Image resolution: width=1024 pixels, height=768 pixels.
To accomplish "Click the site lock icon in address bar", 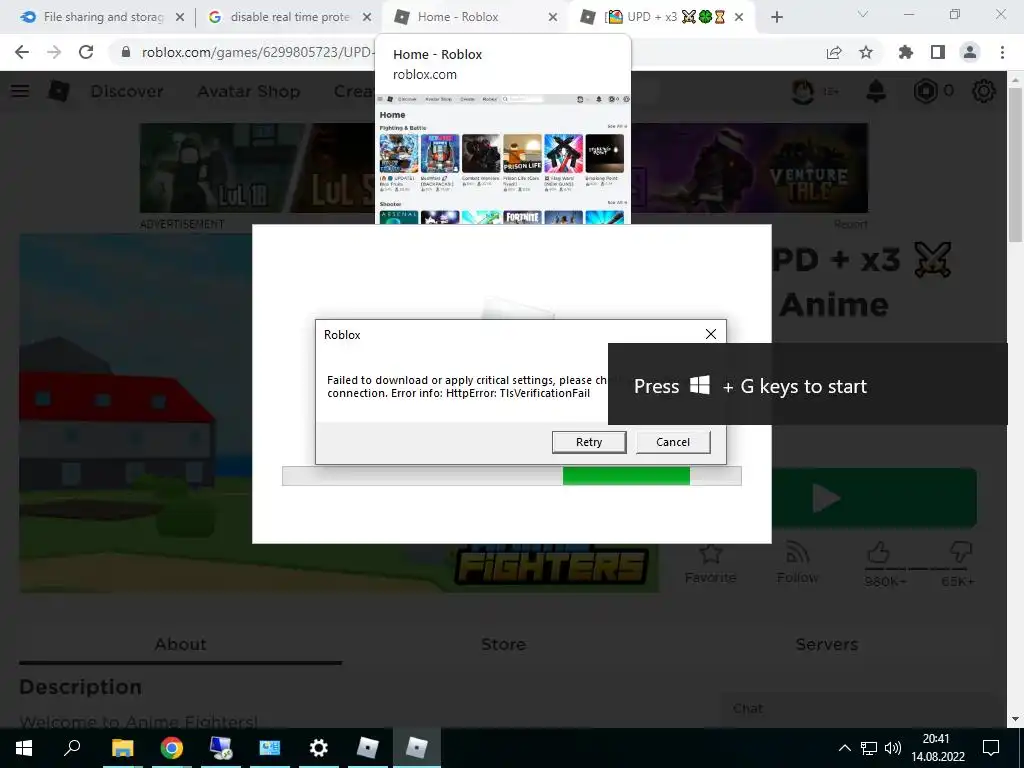I will point(126,52).
